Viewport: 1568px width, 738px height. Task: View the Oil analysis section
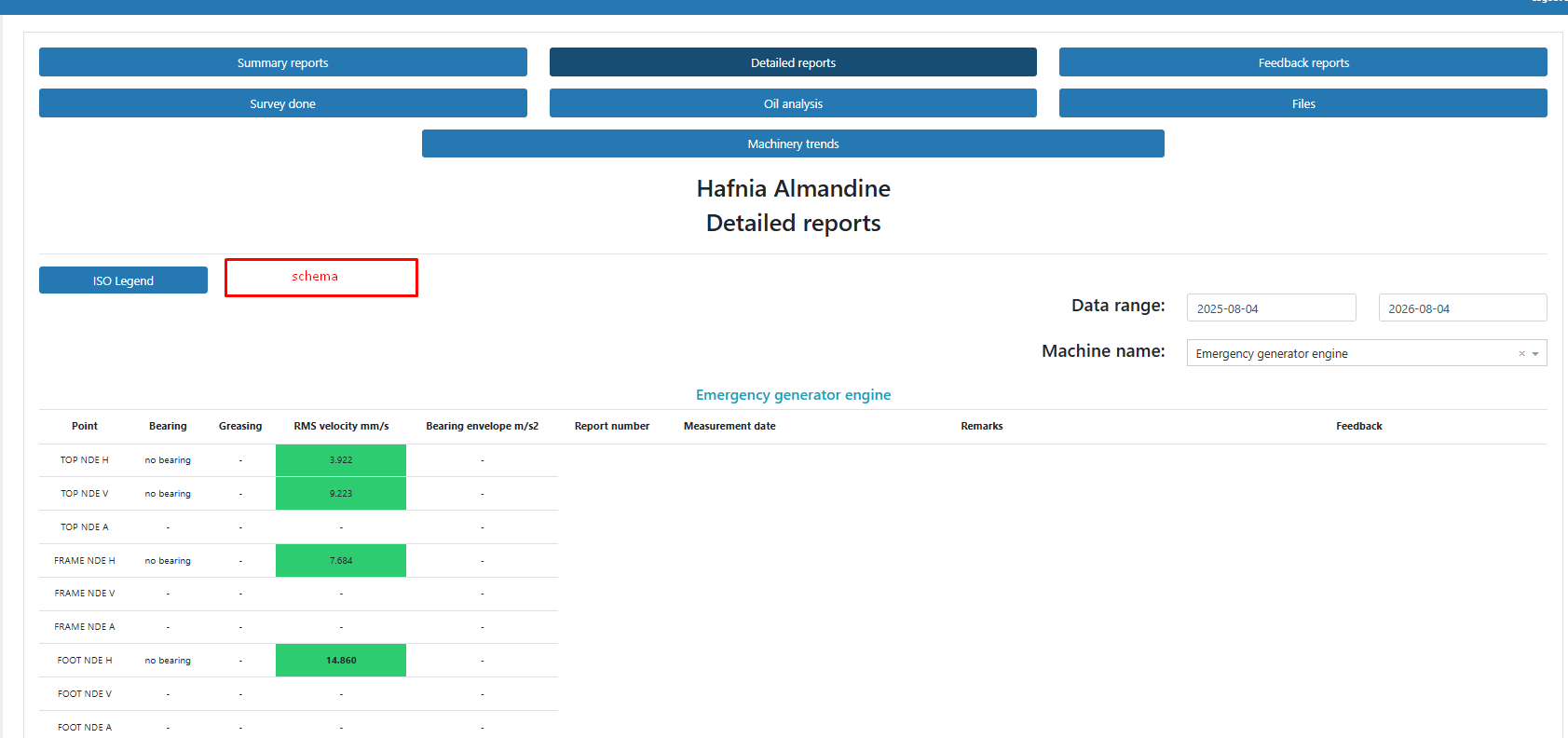(x=793, y=103)
